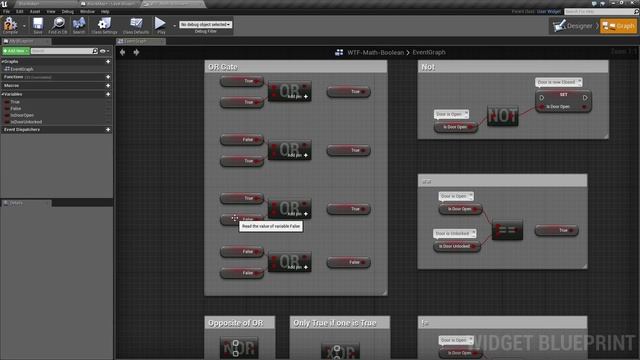This screenshot has height=360, width=640.
Task: Select the Details panel tab
Action: point(25,203)
